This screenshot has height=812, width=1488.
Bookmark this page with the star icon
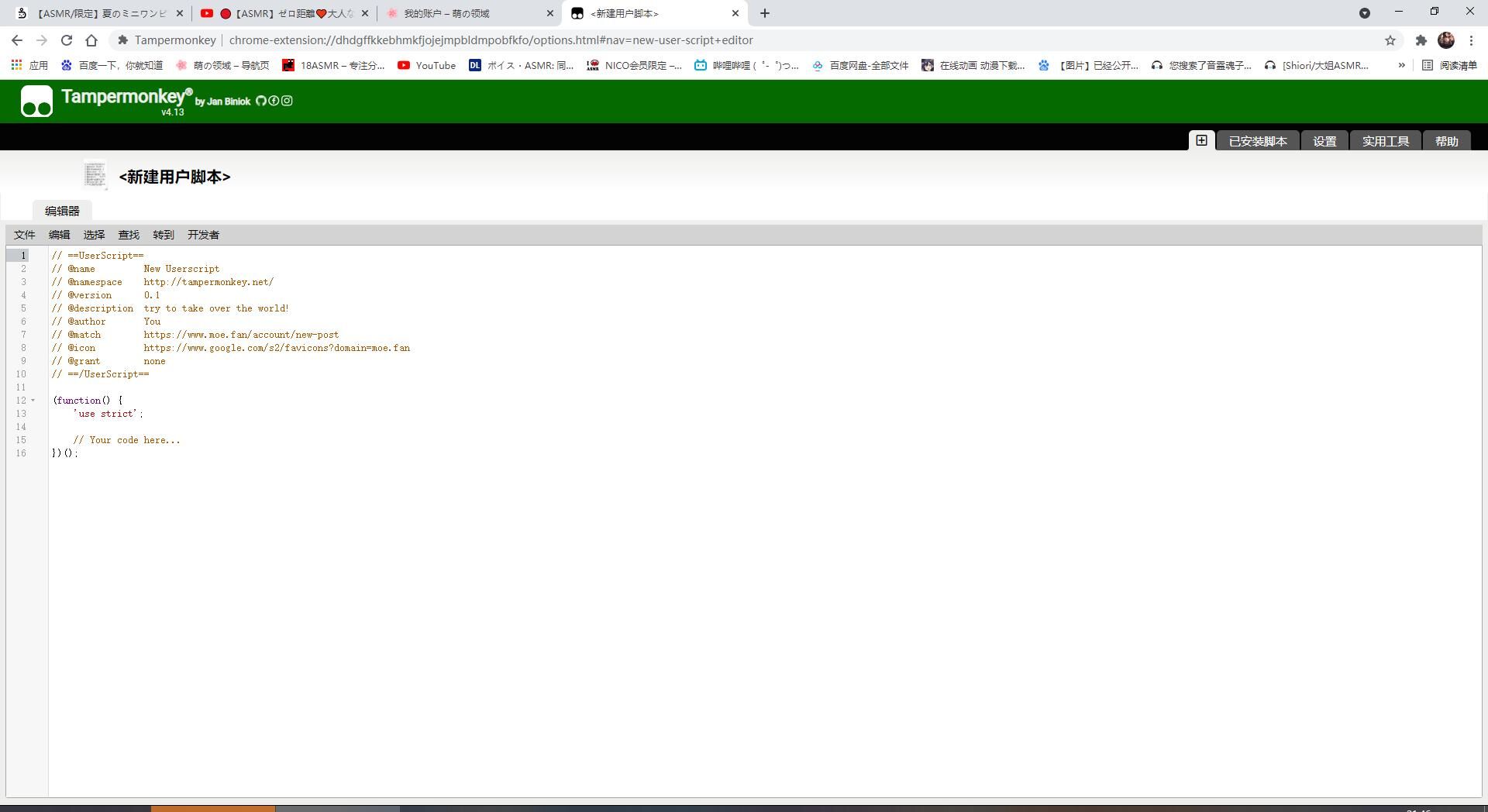1390,40
